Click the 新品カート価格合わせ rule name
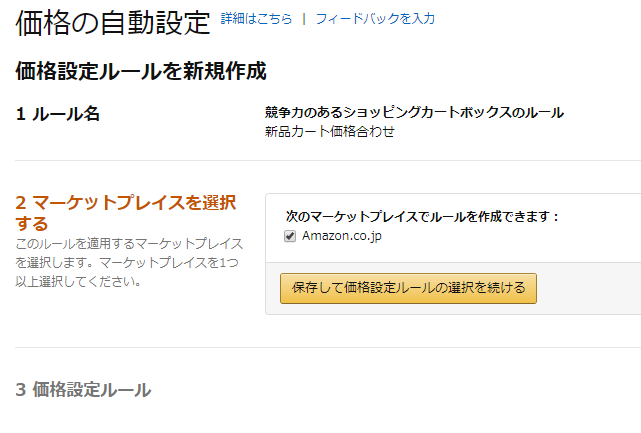Viewport: 641px width, 433px height. (x=330, y=131)
